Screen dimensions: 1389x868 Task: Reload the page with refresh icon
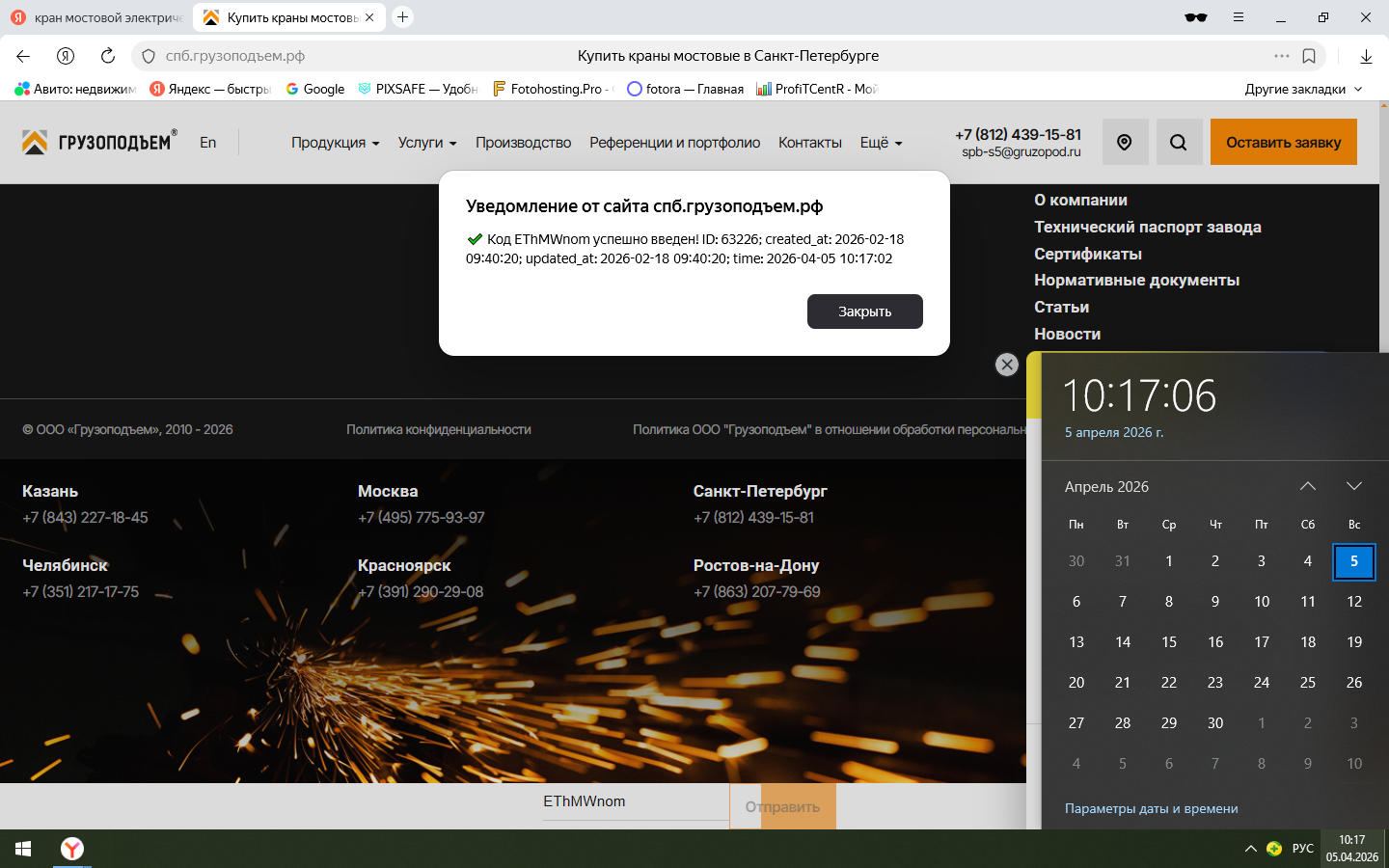coord(108,56)
